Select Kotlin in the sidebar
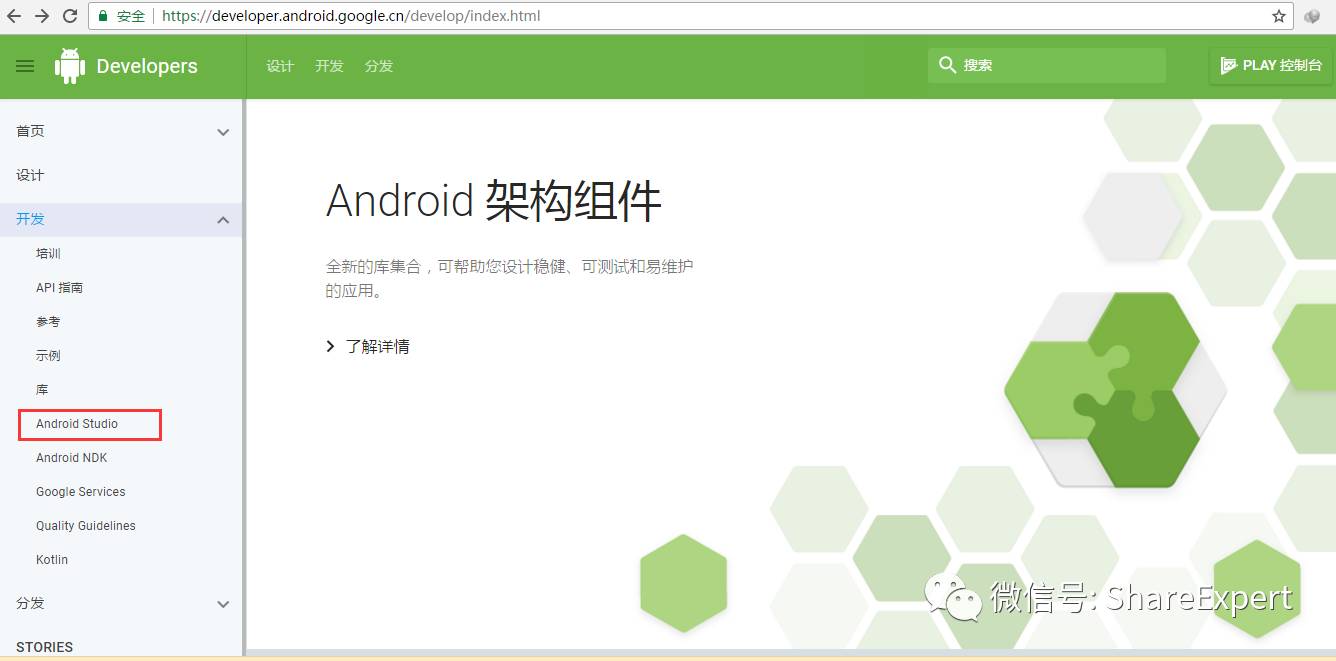The image size is (1336, 661). click(52, 560)
